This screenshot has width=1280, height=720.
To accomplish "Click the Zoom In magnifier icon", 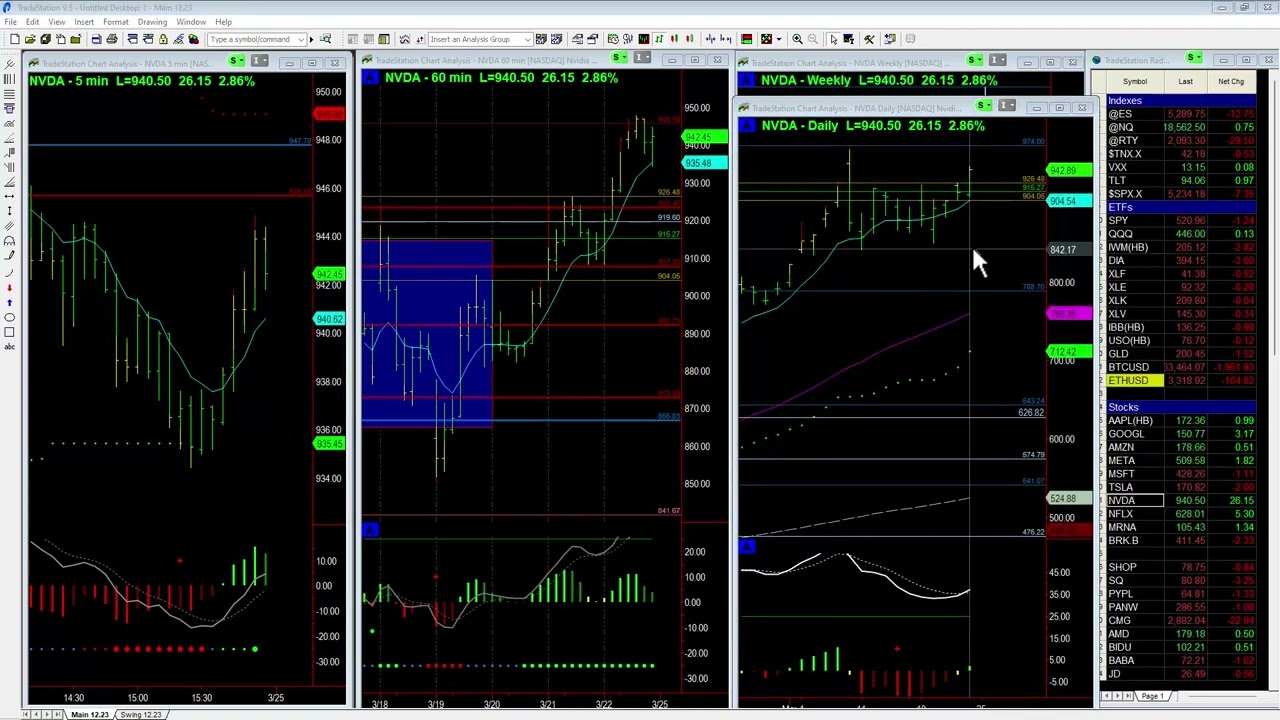I will tap(798, 39).
